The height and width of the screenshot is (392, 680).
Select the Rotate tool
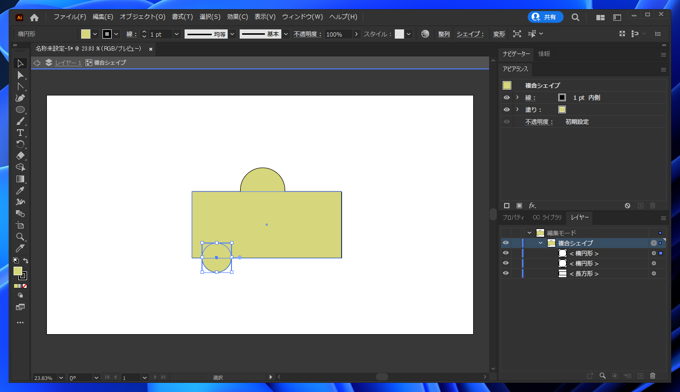[x=20, y=144]
